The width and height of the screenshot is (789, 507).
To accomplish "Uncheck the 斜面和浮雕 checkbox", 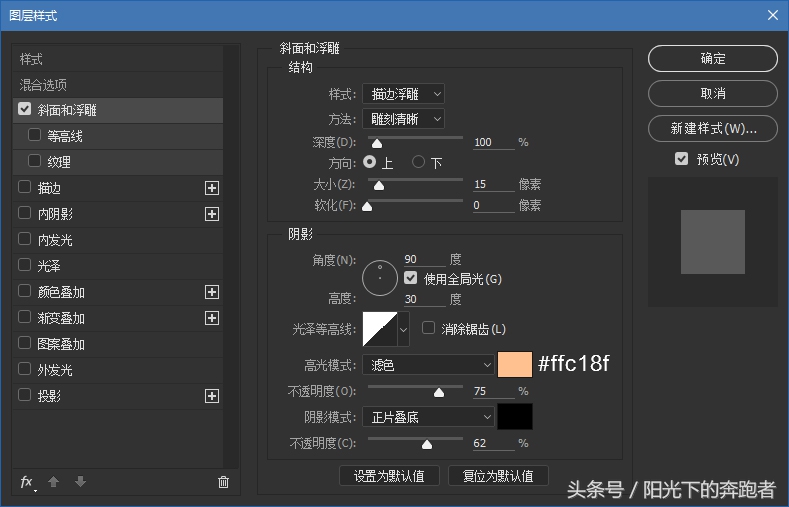I will point(24,109).
